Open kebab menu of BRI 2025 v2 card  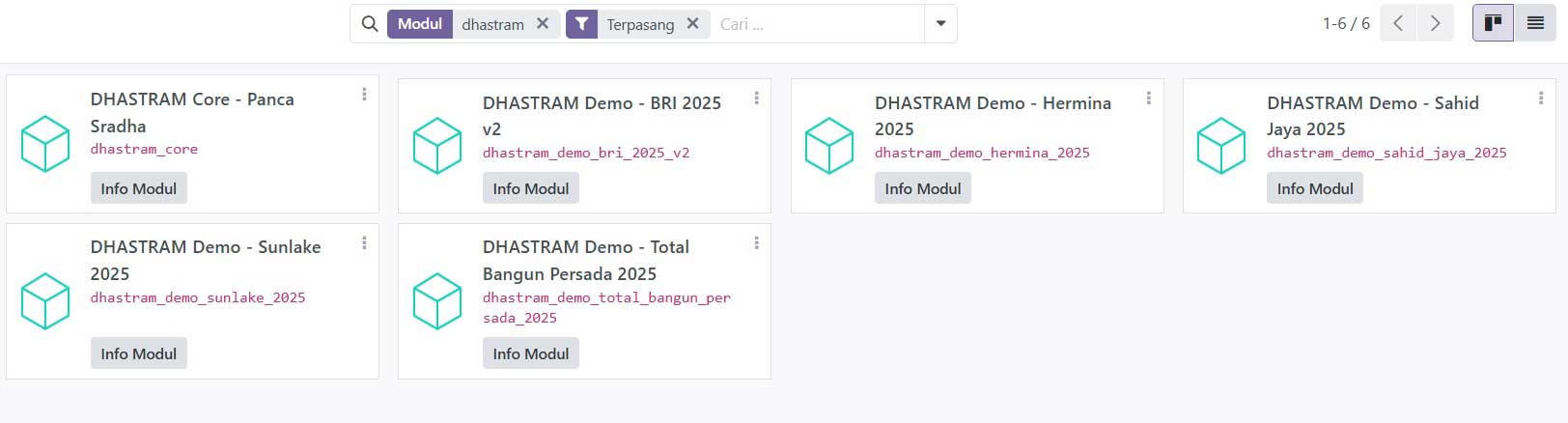[756, 98]
